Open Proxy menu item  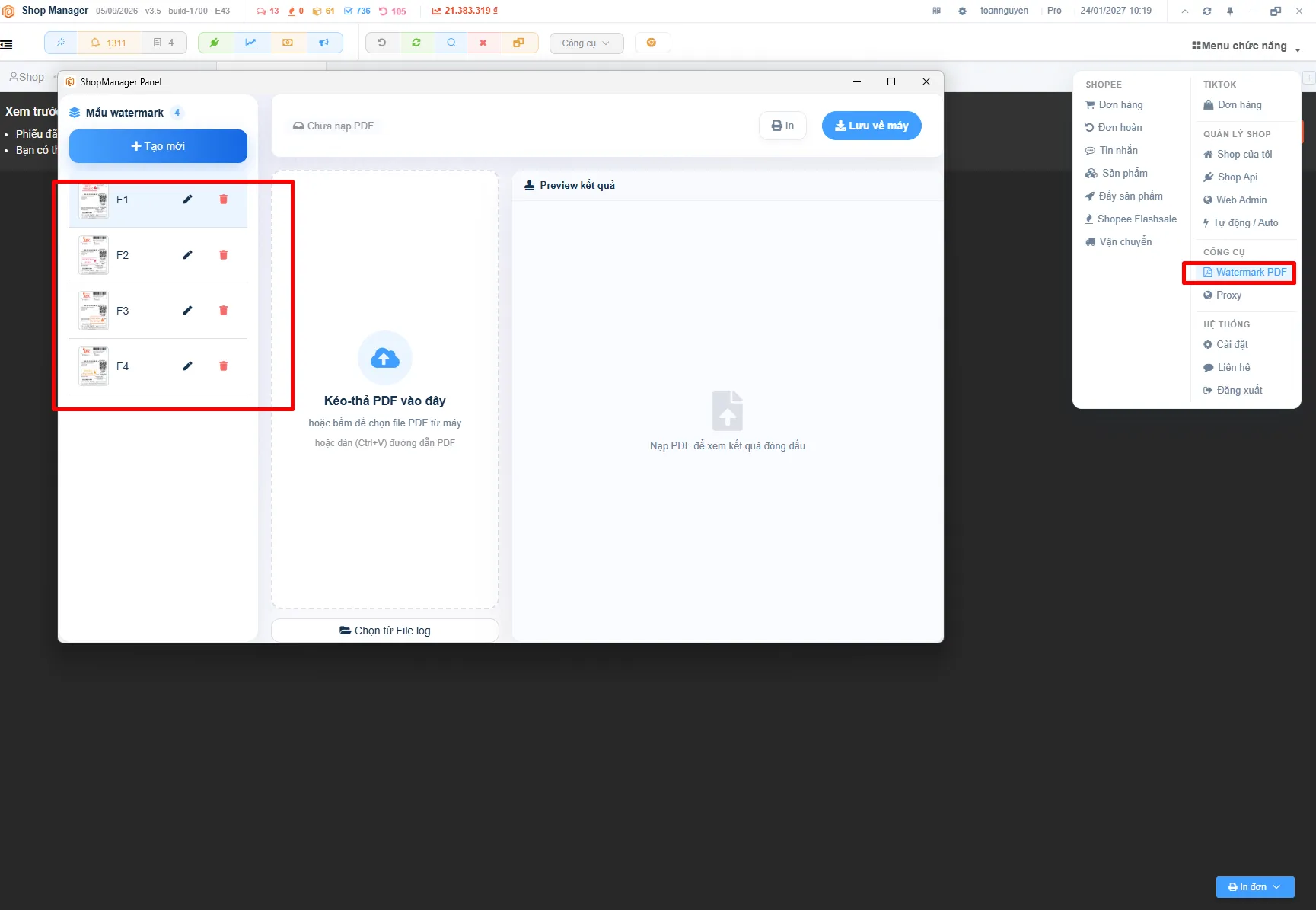pos(1222,295)
